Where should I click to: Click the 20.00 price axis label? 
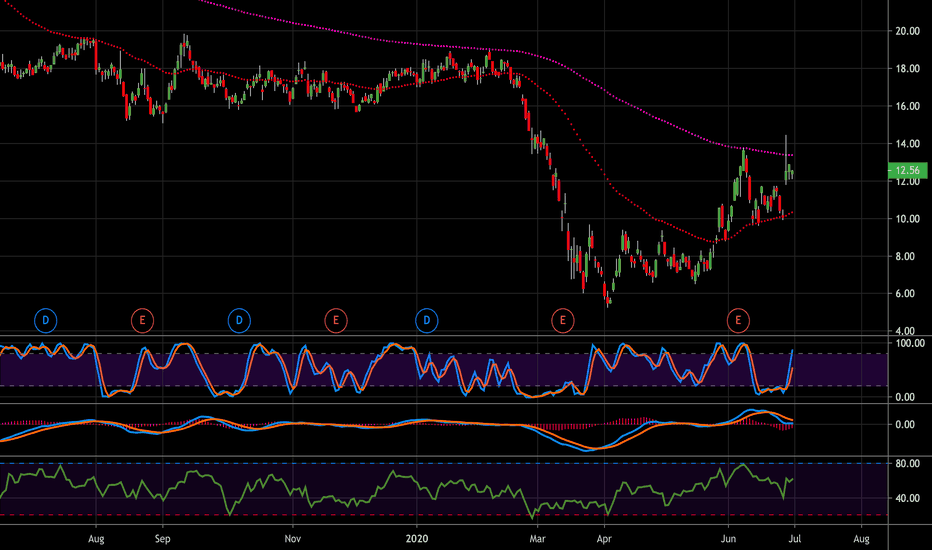[x=908, y=31]
